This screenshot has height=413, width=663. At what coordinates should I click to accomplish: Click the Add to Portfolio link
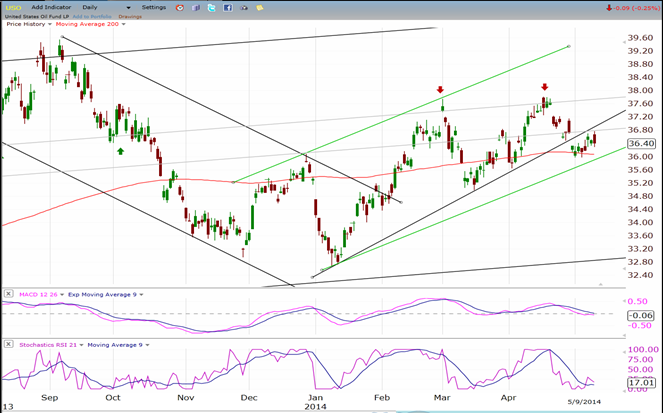pyautogui.click(x=92, y=16)
